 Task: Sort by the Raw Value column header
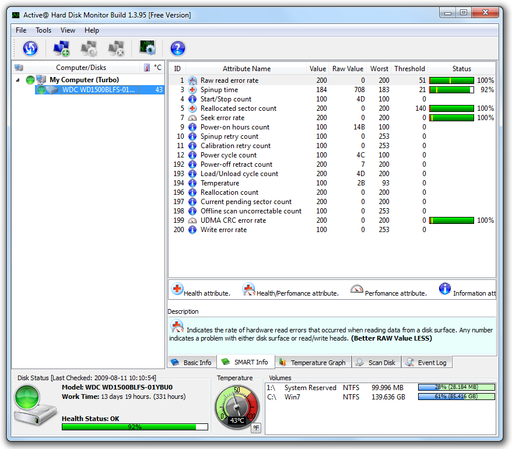347,69
